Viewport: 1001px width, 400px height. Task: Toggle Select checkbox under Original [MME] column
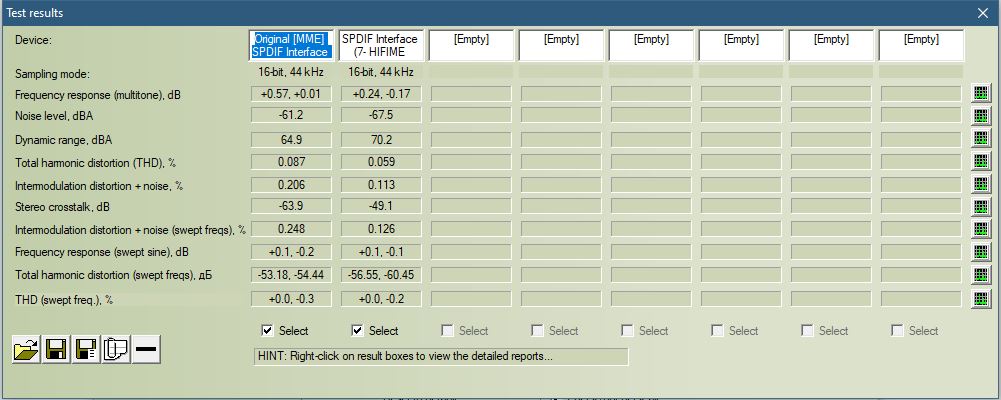(267, 330)
